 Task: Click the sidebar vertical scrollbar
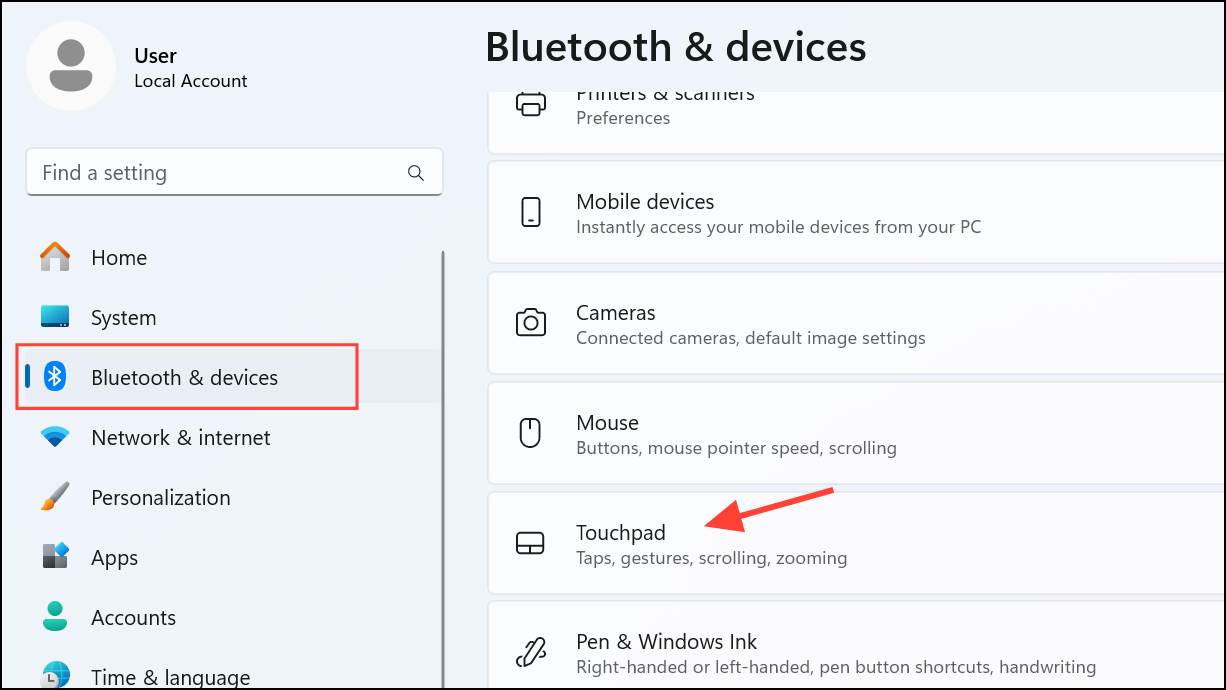(443, 470)
